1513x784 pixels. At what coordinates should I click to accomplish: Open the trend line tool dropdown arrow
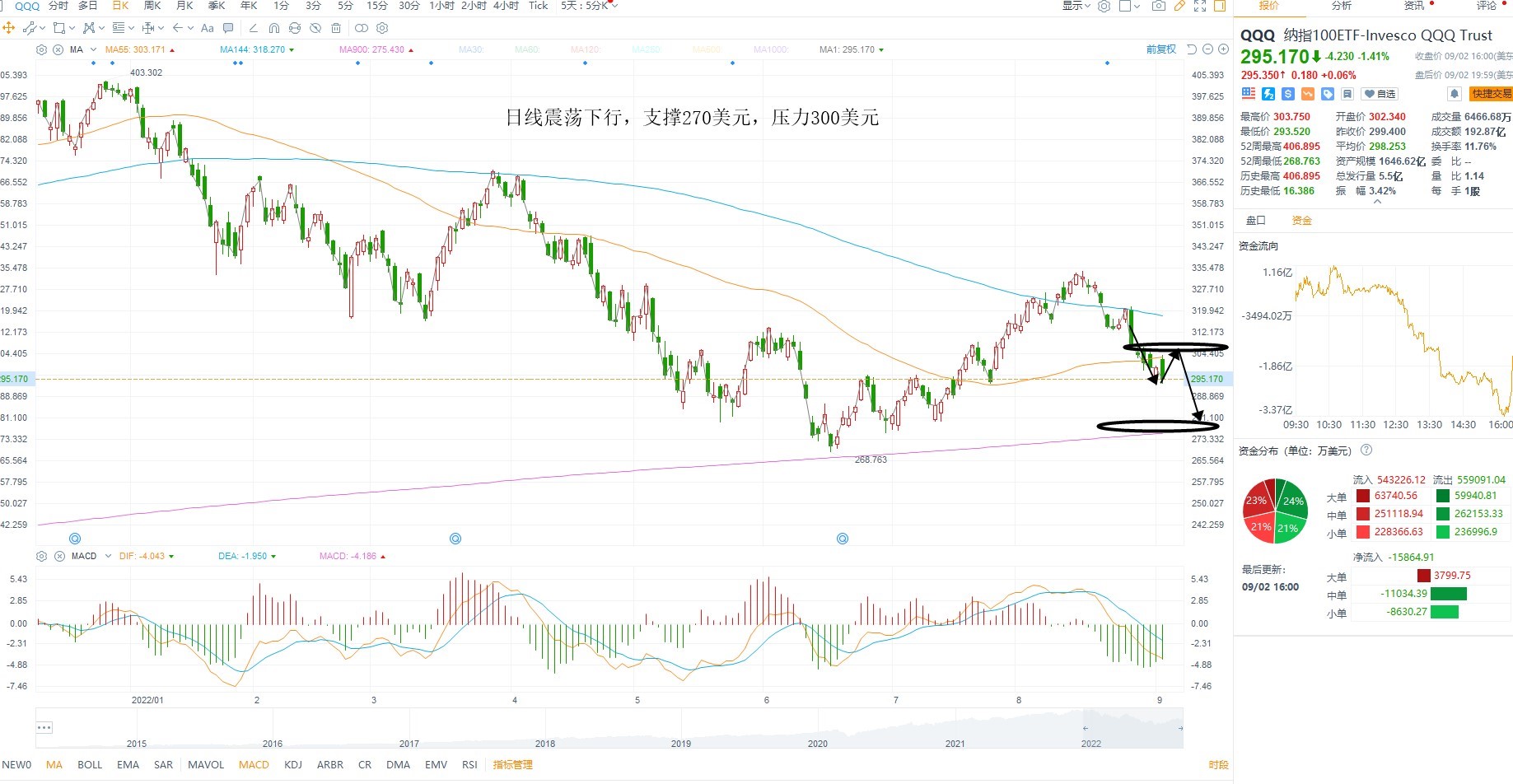42,29
